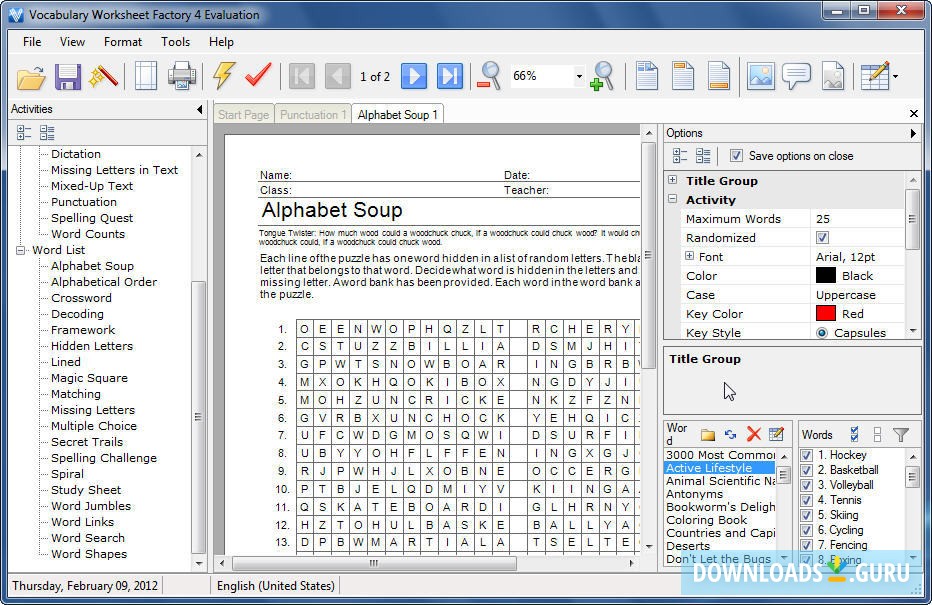Open the Options panel arrow menu

point(912,133)
